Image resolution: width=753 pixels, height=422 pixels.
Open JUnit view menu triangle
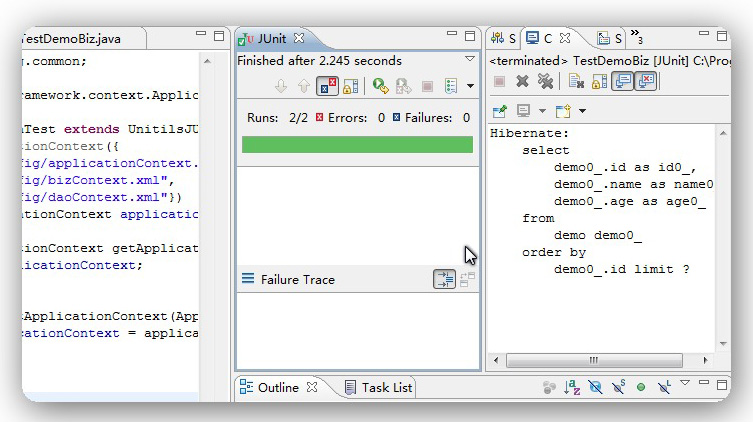coord(470,60)
